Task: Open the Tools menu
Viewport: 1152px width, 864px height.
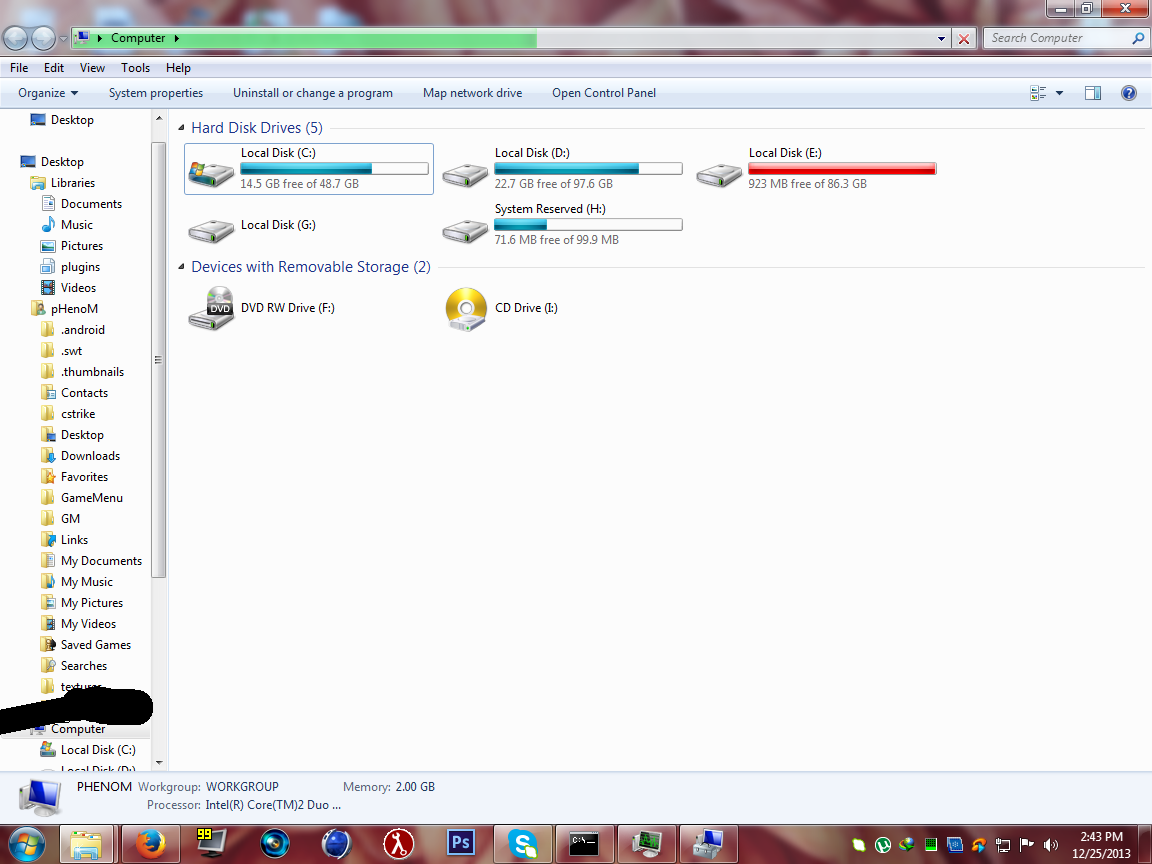Action: pos(135,68)
